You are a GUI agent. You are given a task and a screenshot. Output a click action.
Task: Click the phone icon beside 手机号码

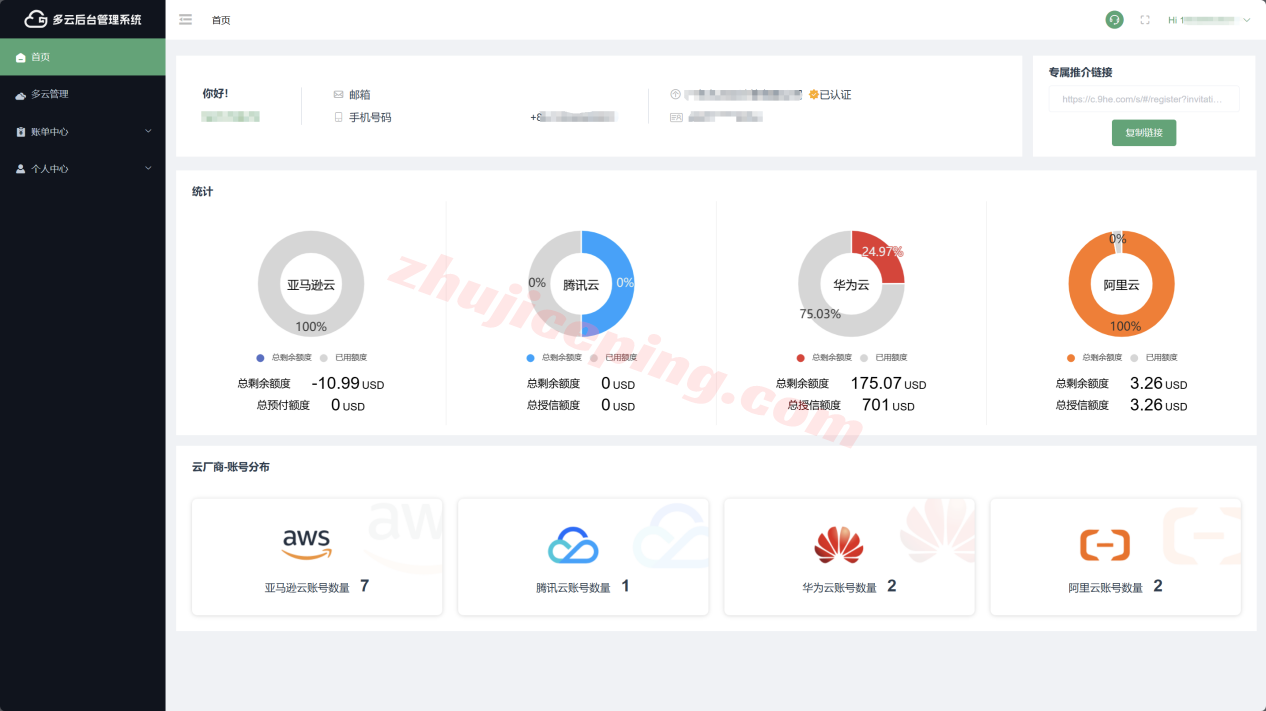pyautogui.click(x=339, y=117)
